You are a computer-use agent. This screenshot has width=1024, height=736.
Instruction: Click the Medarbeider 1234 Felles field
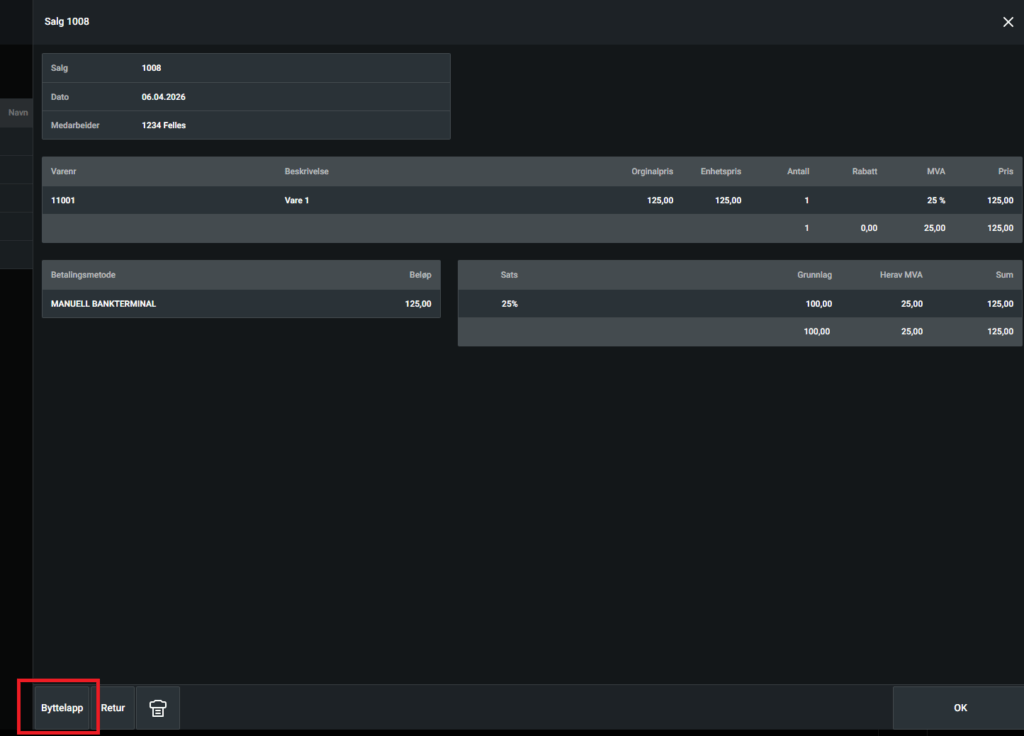246,125
